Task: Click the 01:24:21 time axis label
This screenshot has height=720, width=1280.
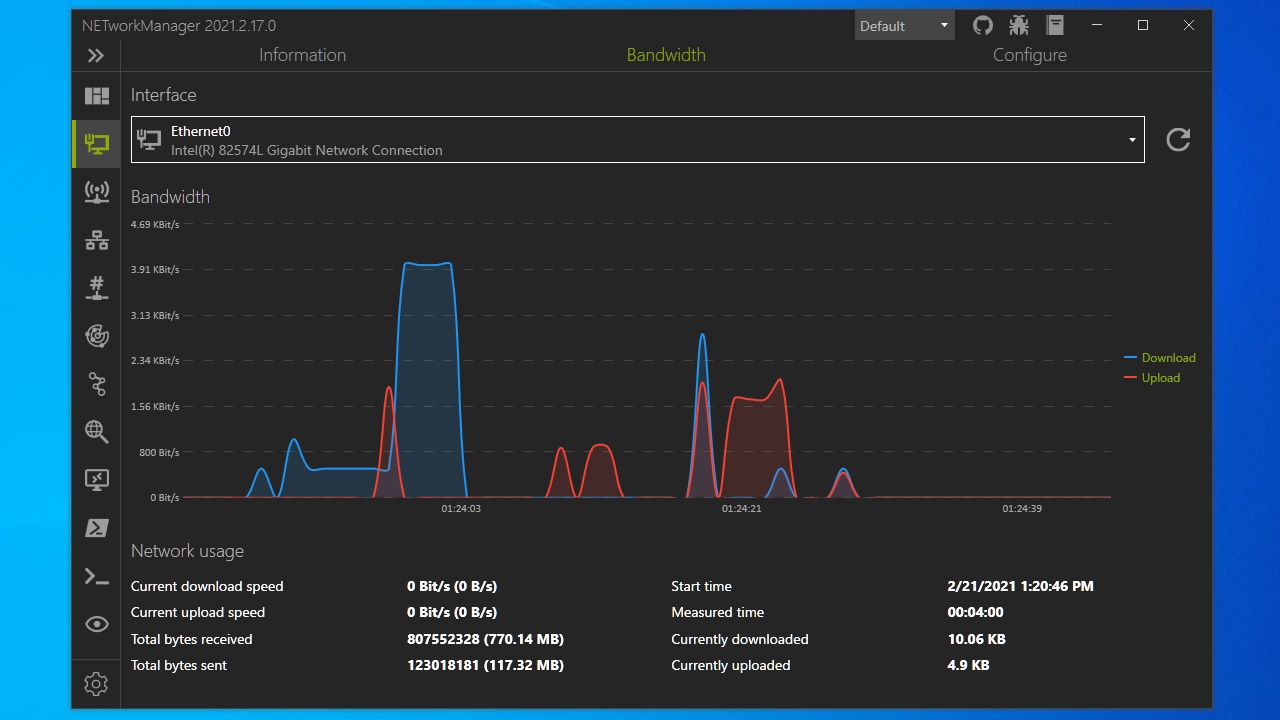Action: [741, 509]
